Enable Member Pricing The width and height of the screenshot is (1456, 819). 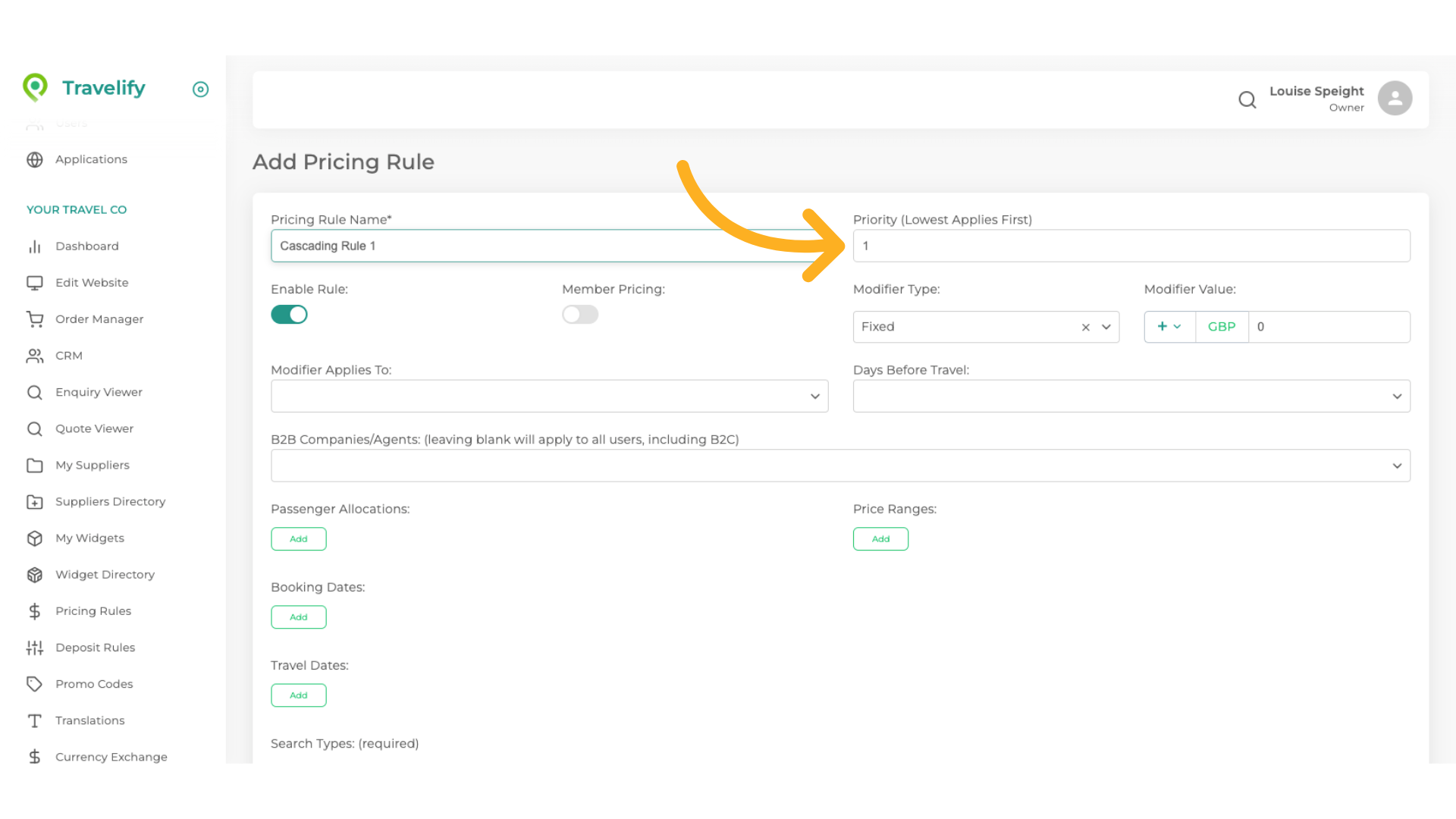[x=580, y=314]
